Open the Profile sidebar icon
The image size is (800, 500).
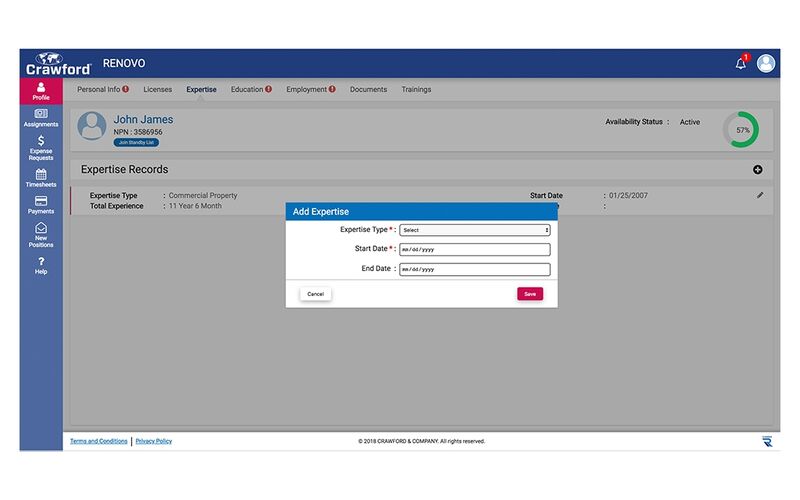pyautogui.click(x=41, y=89)
